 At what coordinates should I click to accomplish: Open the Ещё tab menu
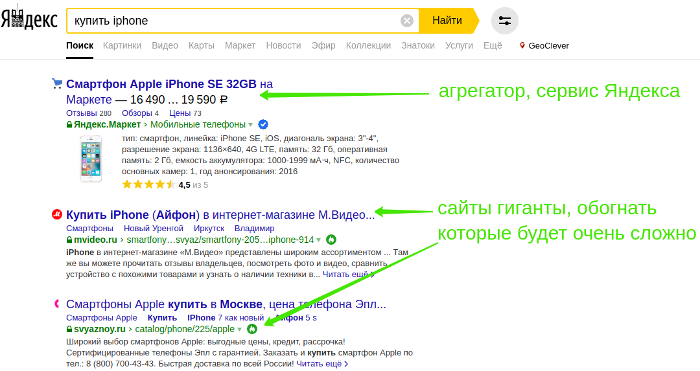pyautogui.click(x=492, y=46)
